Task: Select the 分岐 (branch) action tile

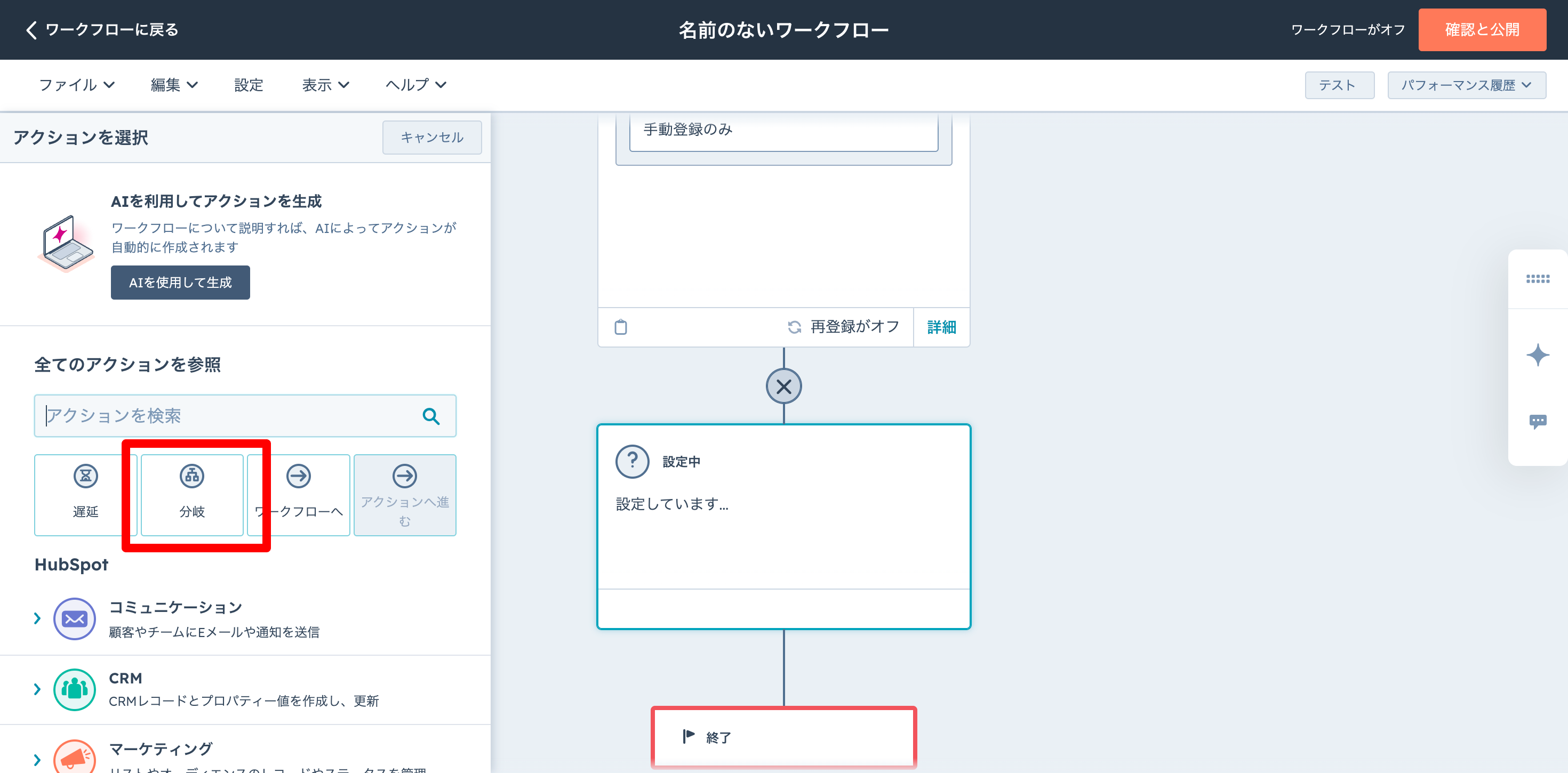Action: (193, 495)
